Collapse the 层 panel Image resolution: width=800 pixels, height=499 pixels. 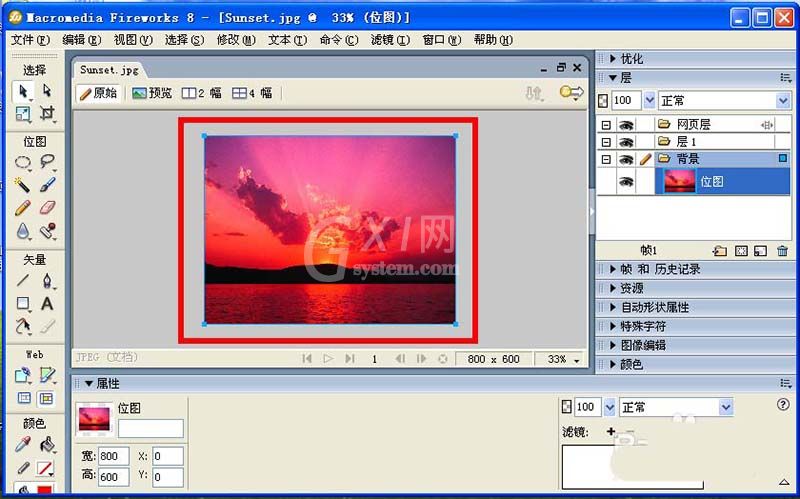point(613,78)
